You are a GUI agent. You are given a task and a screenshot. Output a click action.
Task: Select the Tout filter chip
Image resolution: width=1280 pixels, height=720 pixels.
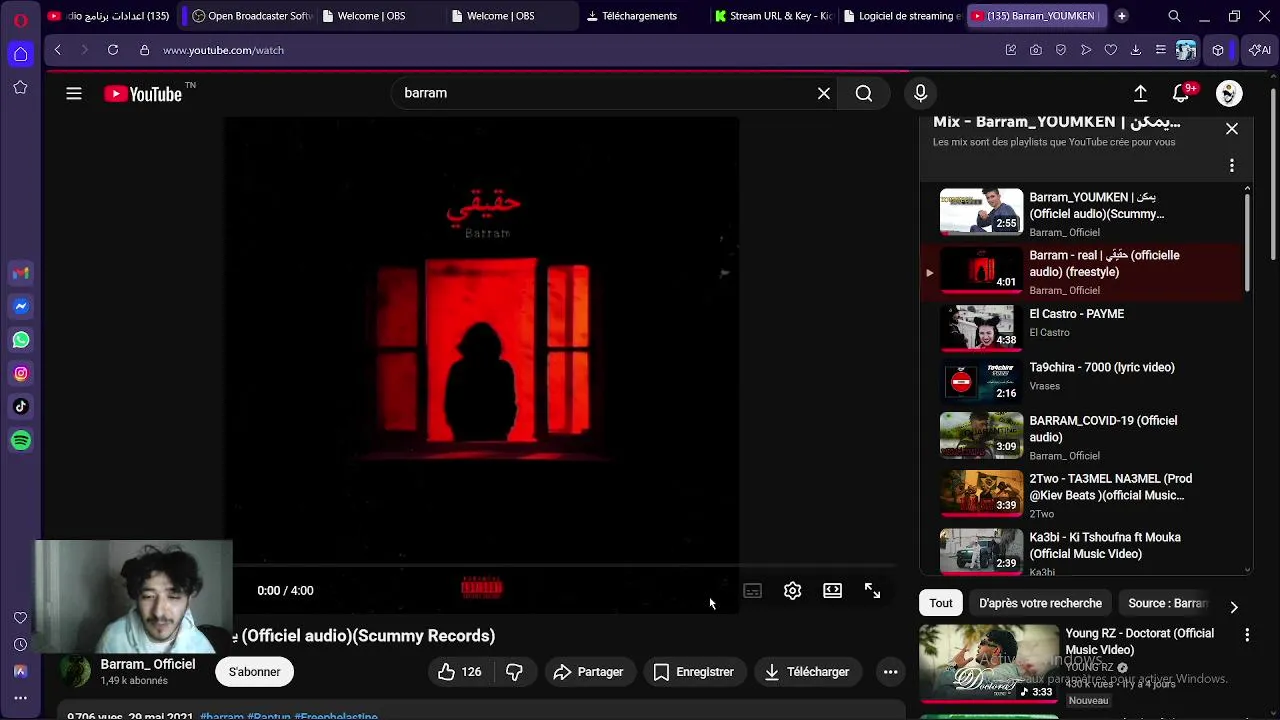pos(941,603)
